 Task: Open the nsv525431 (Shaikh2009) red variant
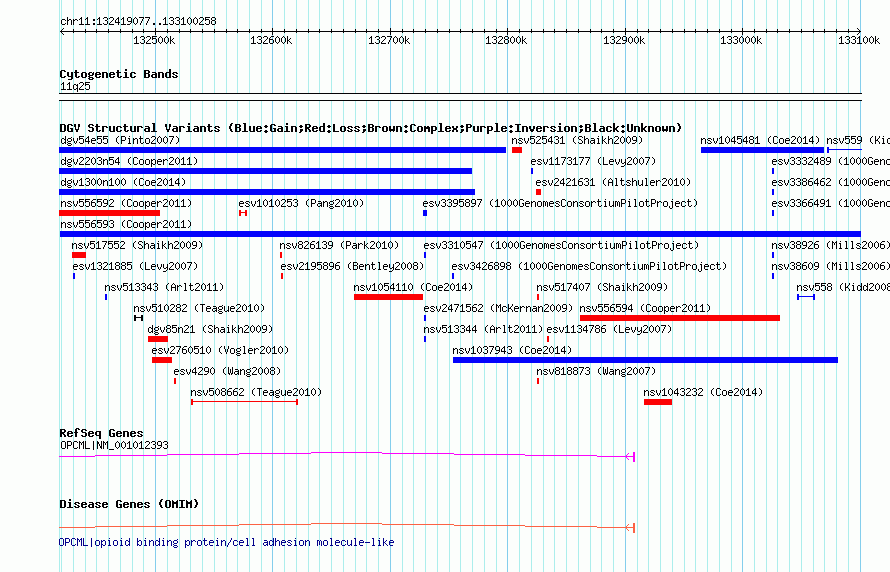[x=517, y=150]
